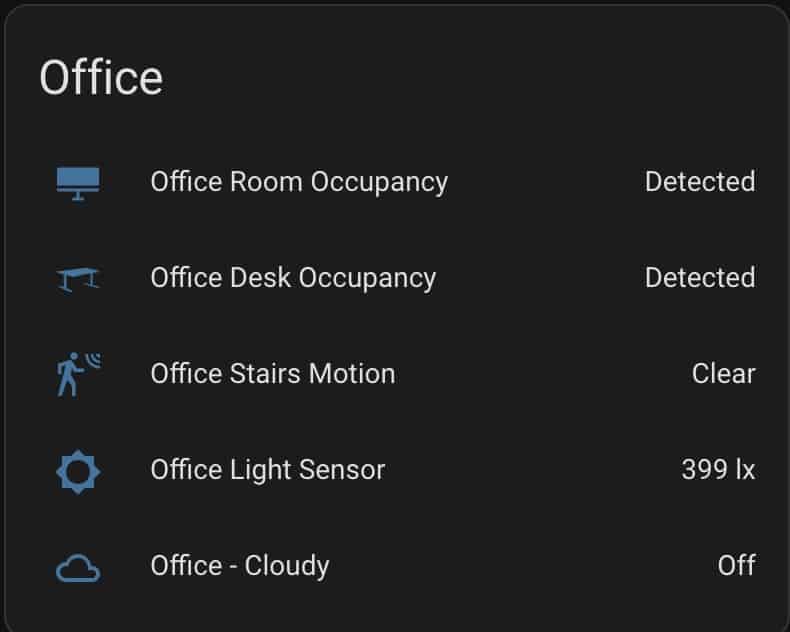Click the word Motion in the Stairs row
790x632 pixels.
tap(352, 373)
